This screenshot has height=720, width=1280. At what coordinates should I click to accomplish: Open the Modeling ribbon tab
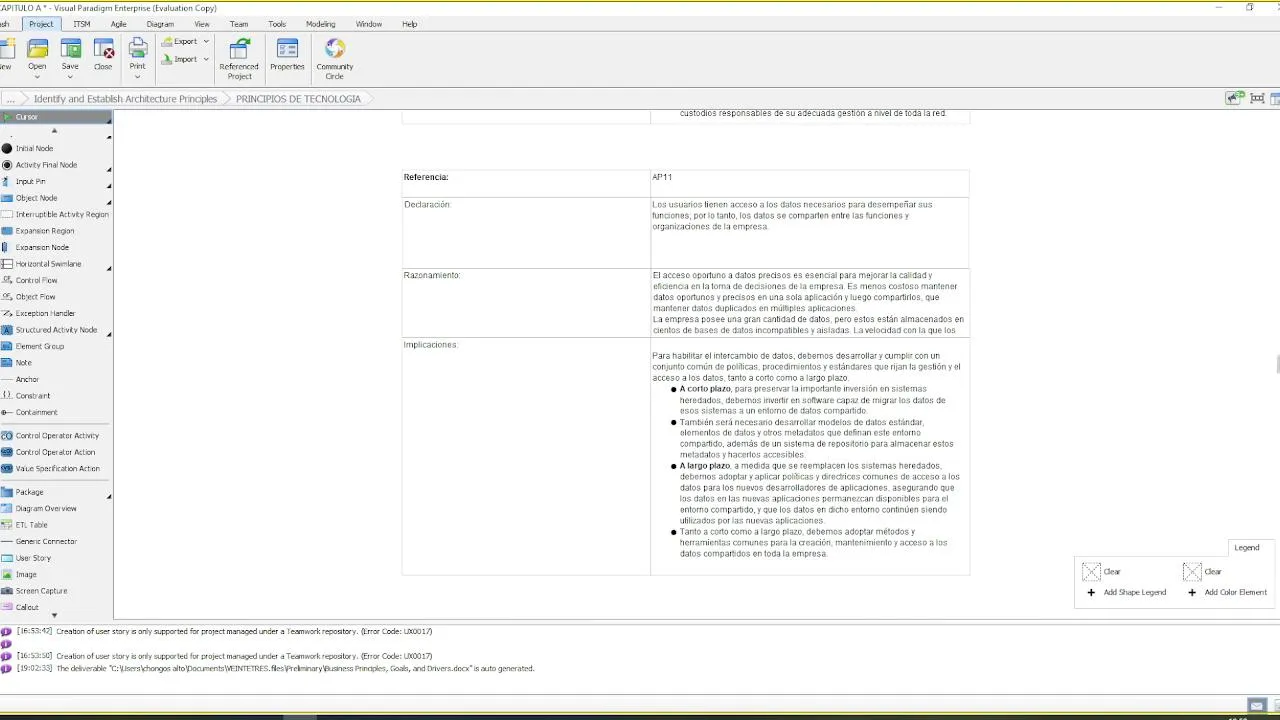click(321, 24)
